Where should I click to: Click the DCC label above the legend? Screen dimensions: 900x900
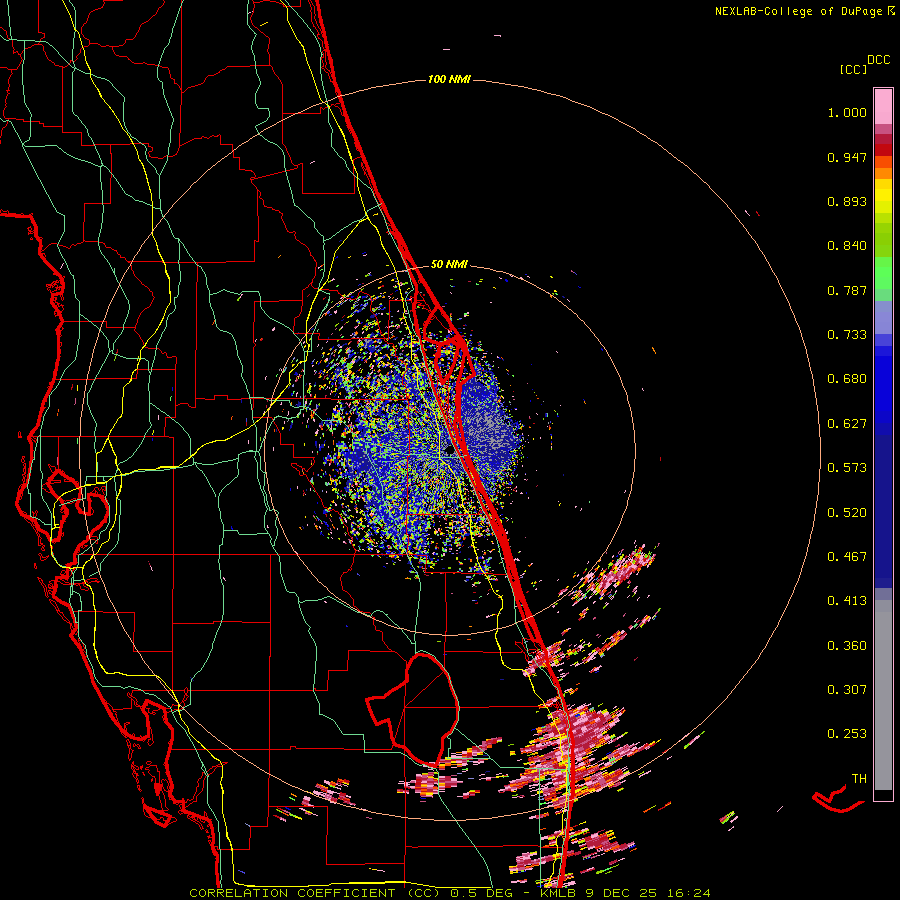pyautogui.click(x=879, y=60)
